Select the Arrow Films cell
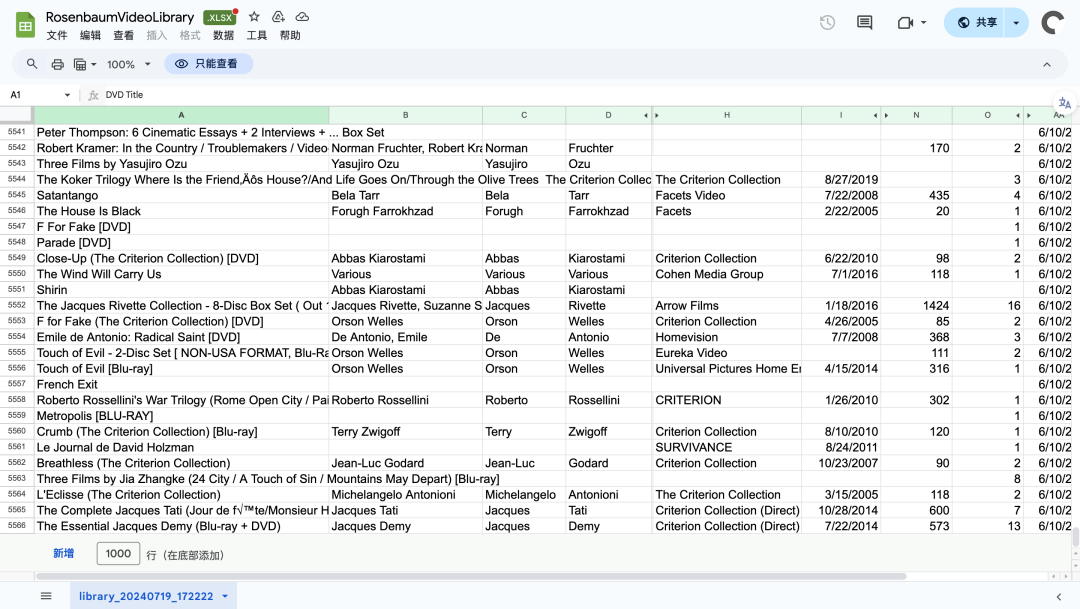Screen dimensions: 1080x609 point(727,306)
